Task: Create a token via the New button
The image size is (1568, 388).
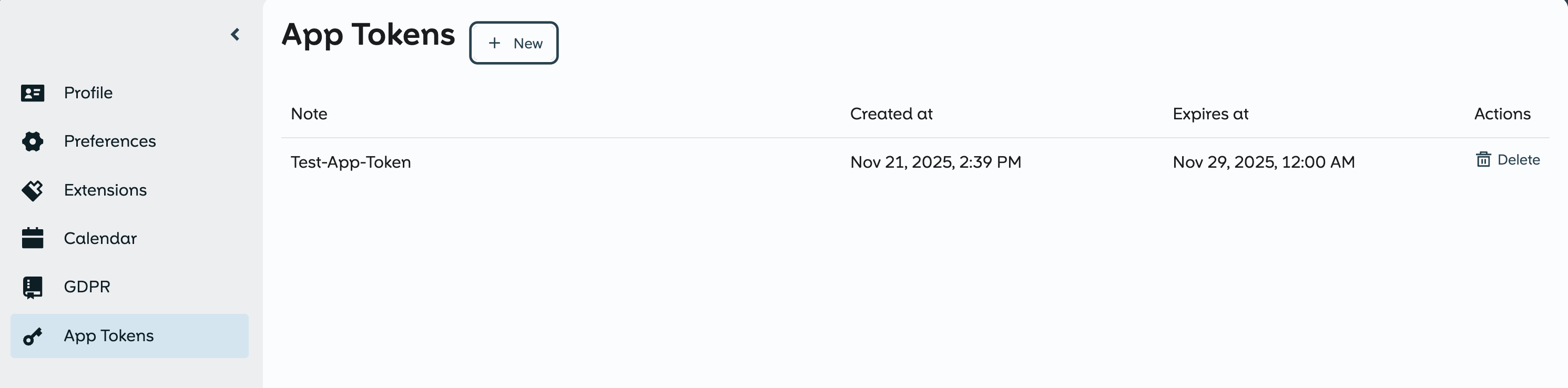Action: click(514, 43)
